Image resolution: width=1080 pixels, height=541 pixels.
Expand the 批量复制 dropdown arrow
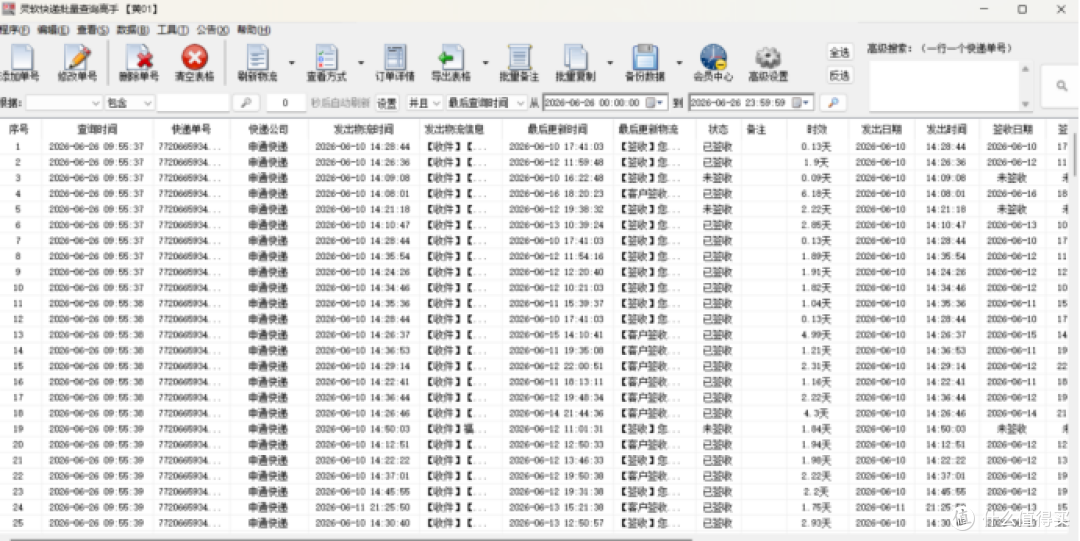click(610, 63)
